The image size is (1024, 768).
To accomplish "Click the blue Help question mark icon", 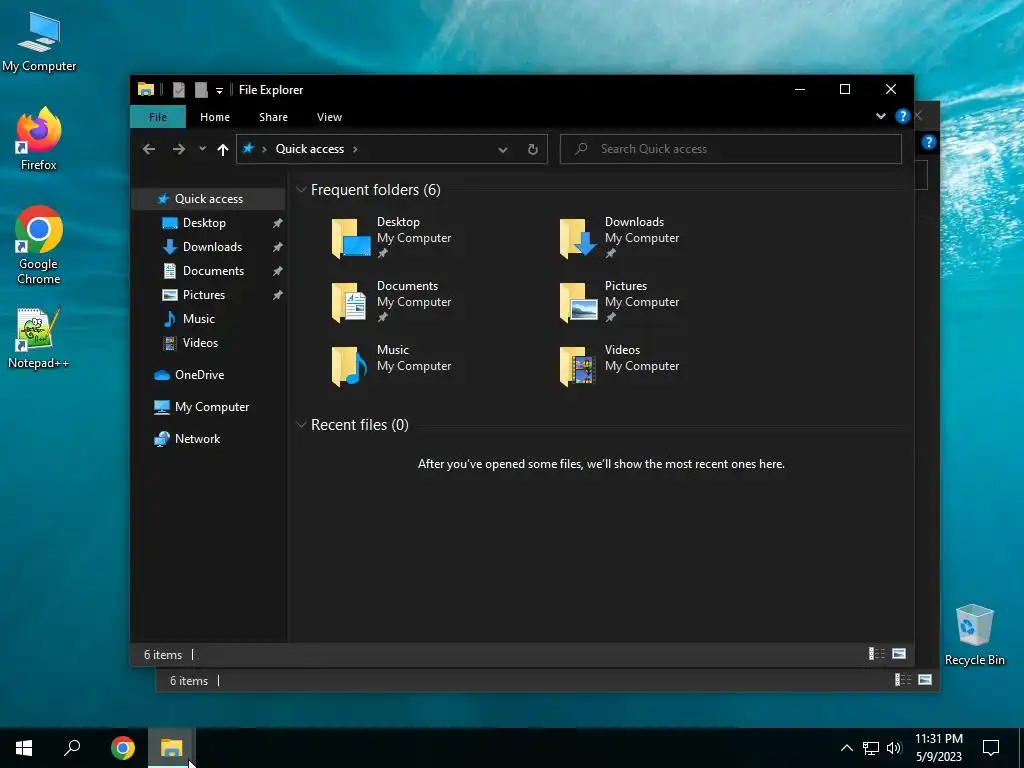I will 903,116.
